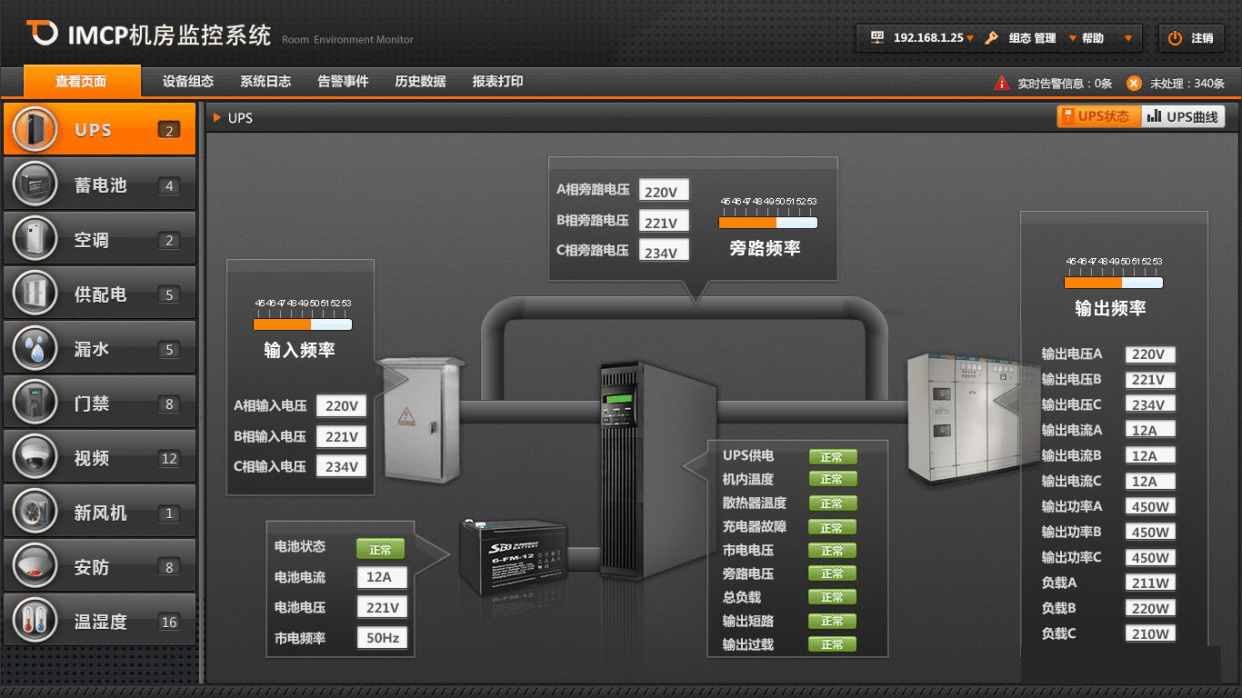Open the 蓄电池 battery sidebar icon

tap(35, 185)
